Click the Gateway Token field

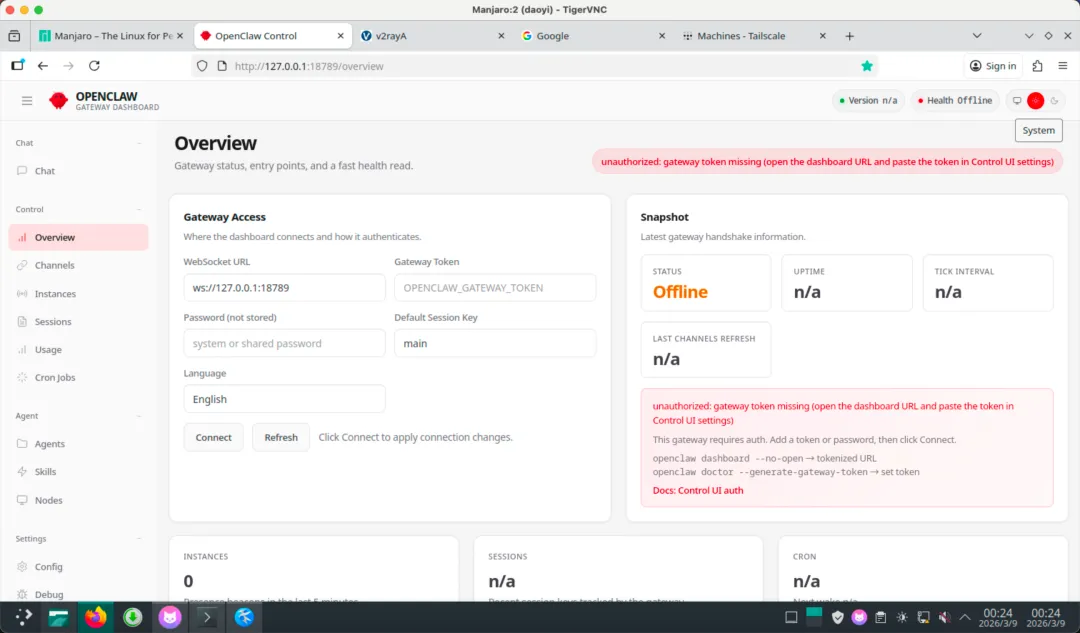[495, 288]
